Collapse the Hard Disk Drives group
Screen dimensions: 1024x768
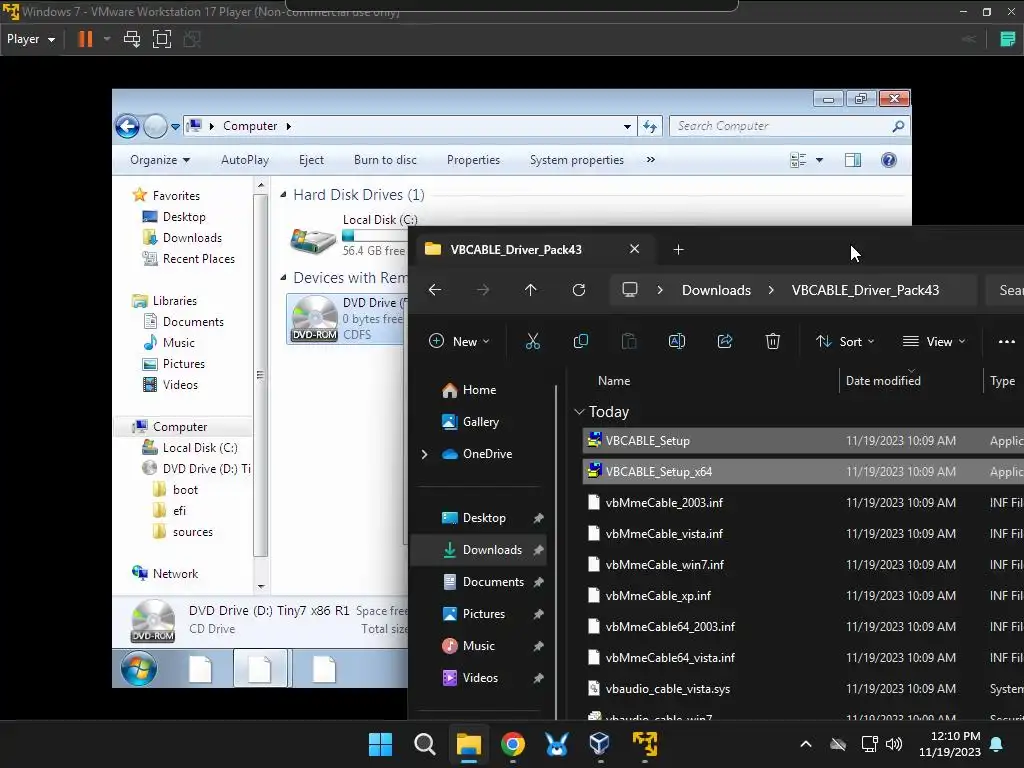click(x=283, y=195)
